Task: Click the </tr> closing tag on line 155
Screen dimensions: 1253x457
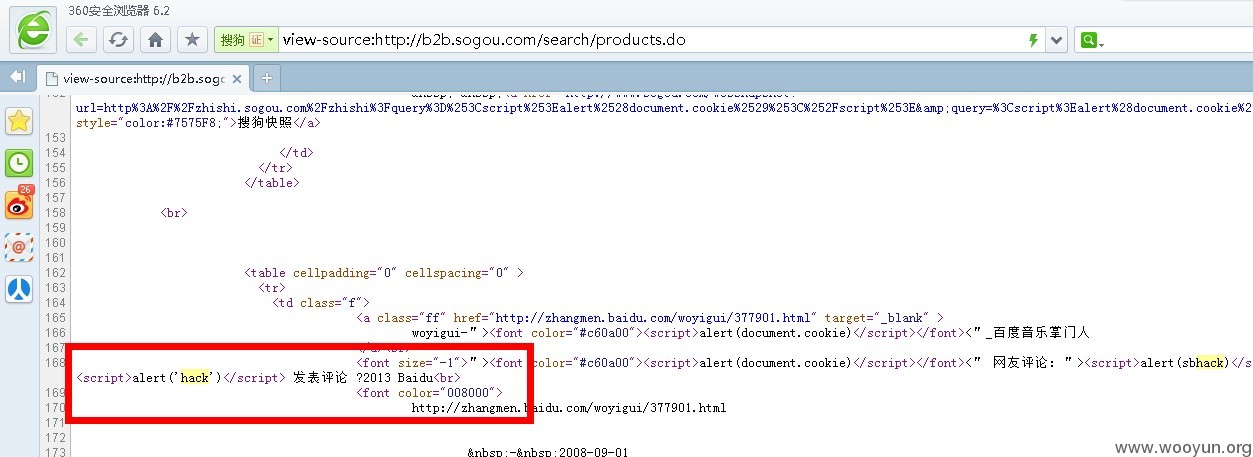Action: pos(275,167)
